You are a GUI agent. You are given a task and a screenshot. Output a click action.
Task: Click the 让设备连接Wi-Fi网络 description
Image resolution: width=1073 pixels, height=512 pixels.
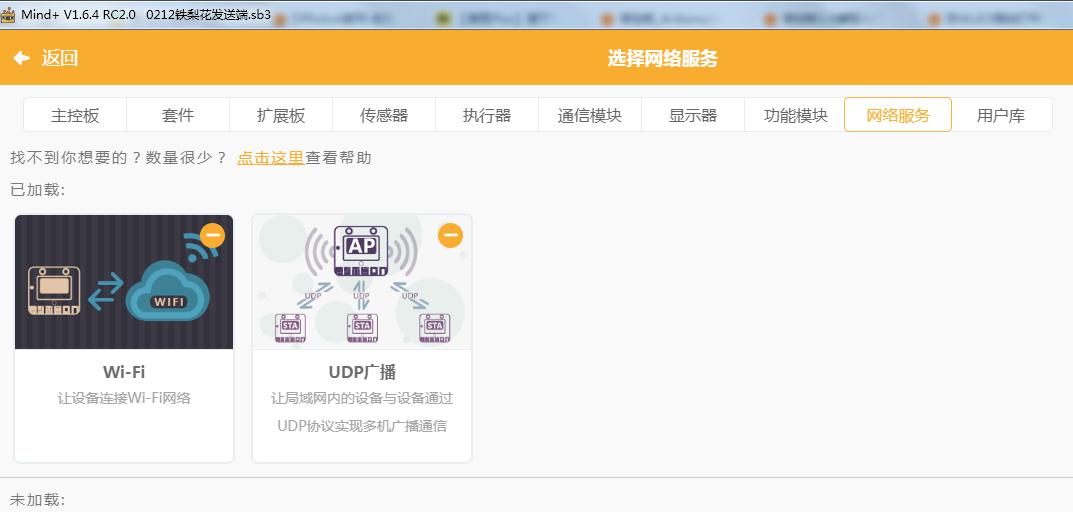point(124,398)
